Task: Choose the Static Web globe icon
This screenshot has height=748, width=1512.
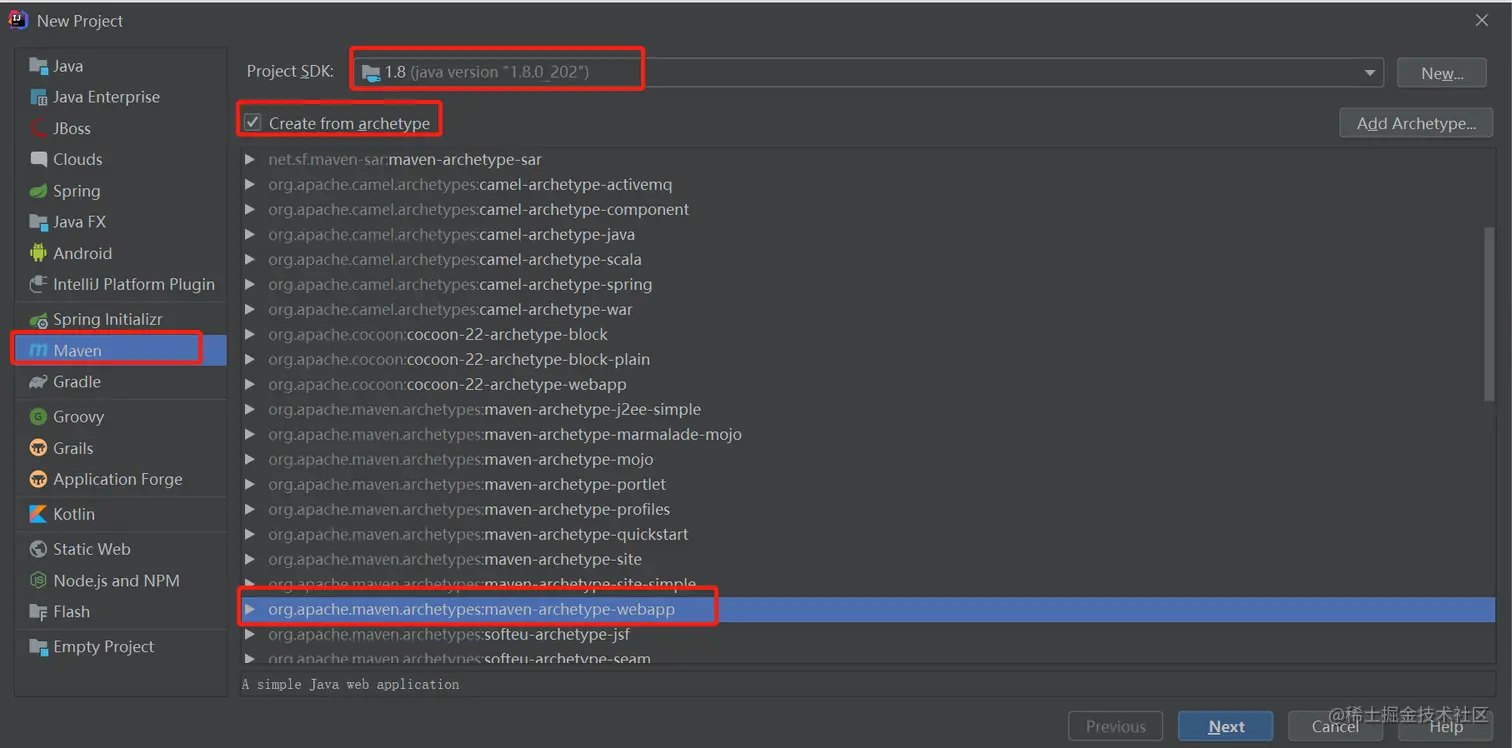Action: (39, 549)
